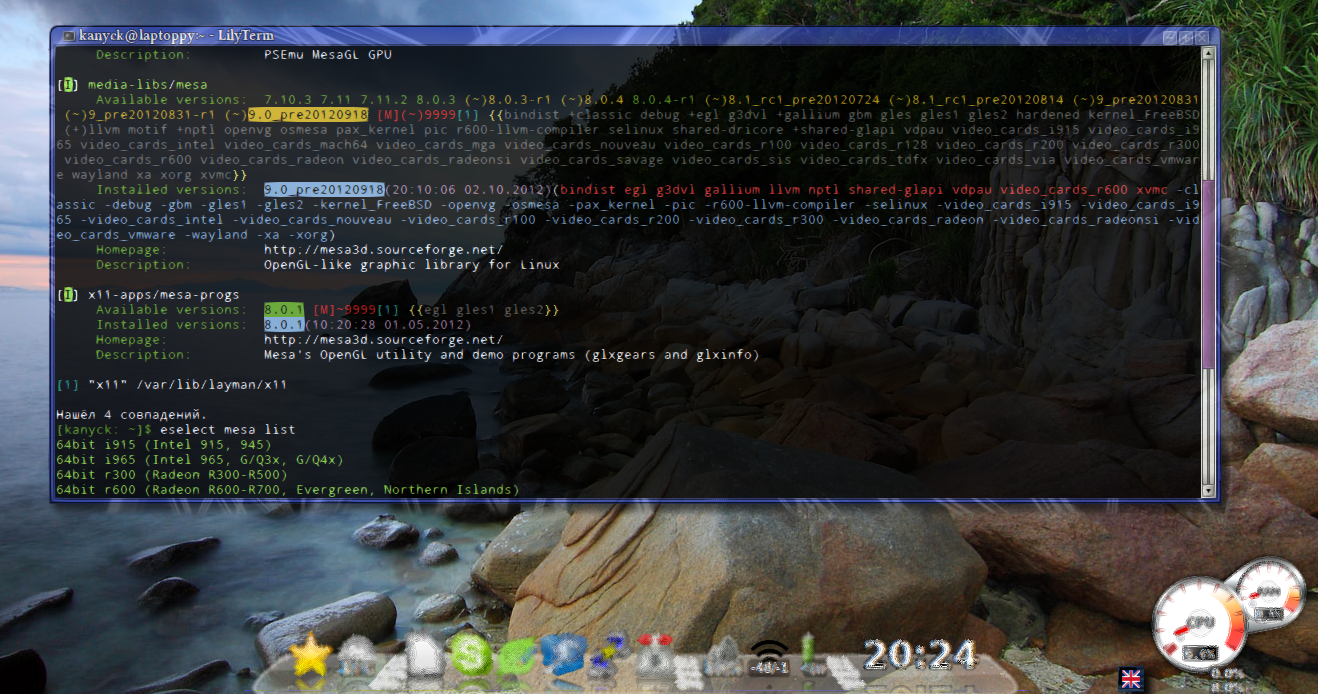Minimize the LilyTerm terminal window
Viewport: 1318px width, 694px height.
point(1169,36)
